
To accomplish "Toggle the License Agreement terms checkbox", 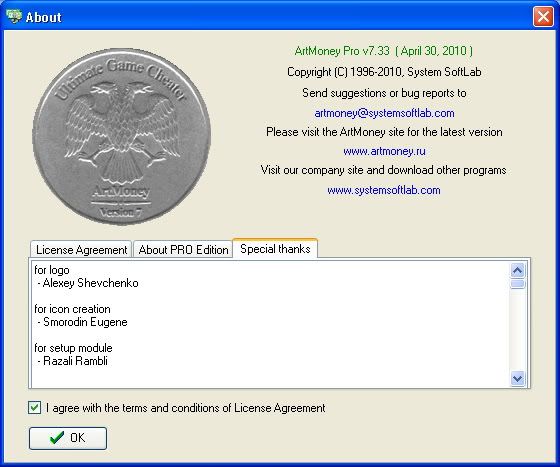I will (34, 407).
